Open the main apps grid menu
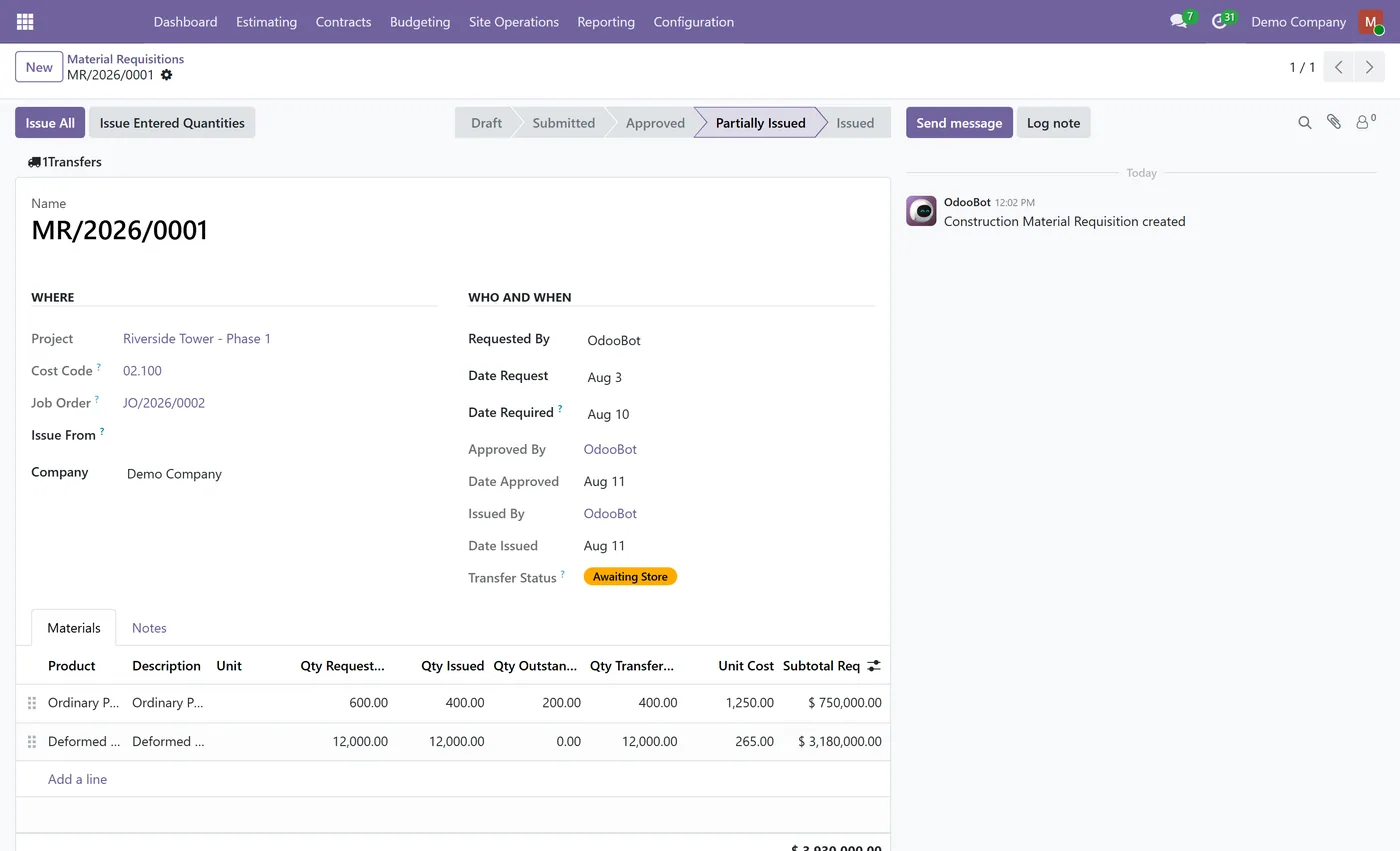The width and height of the screenshot is (1400, 851). (25, 21)
